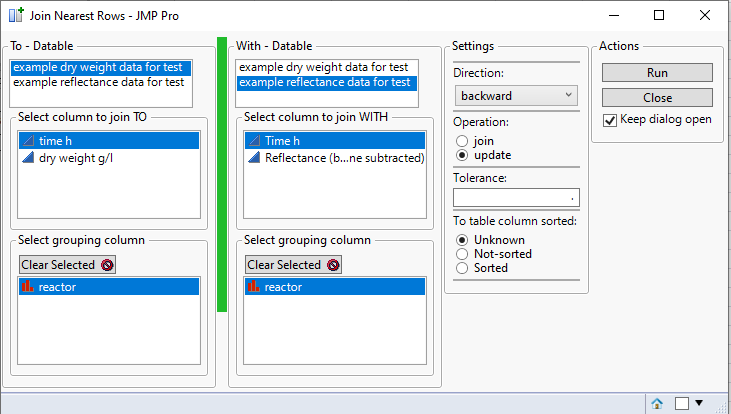
Task: Select the 'join' operation radio button
Action: coord(462,141)
